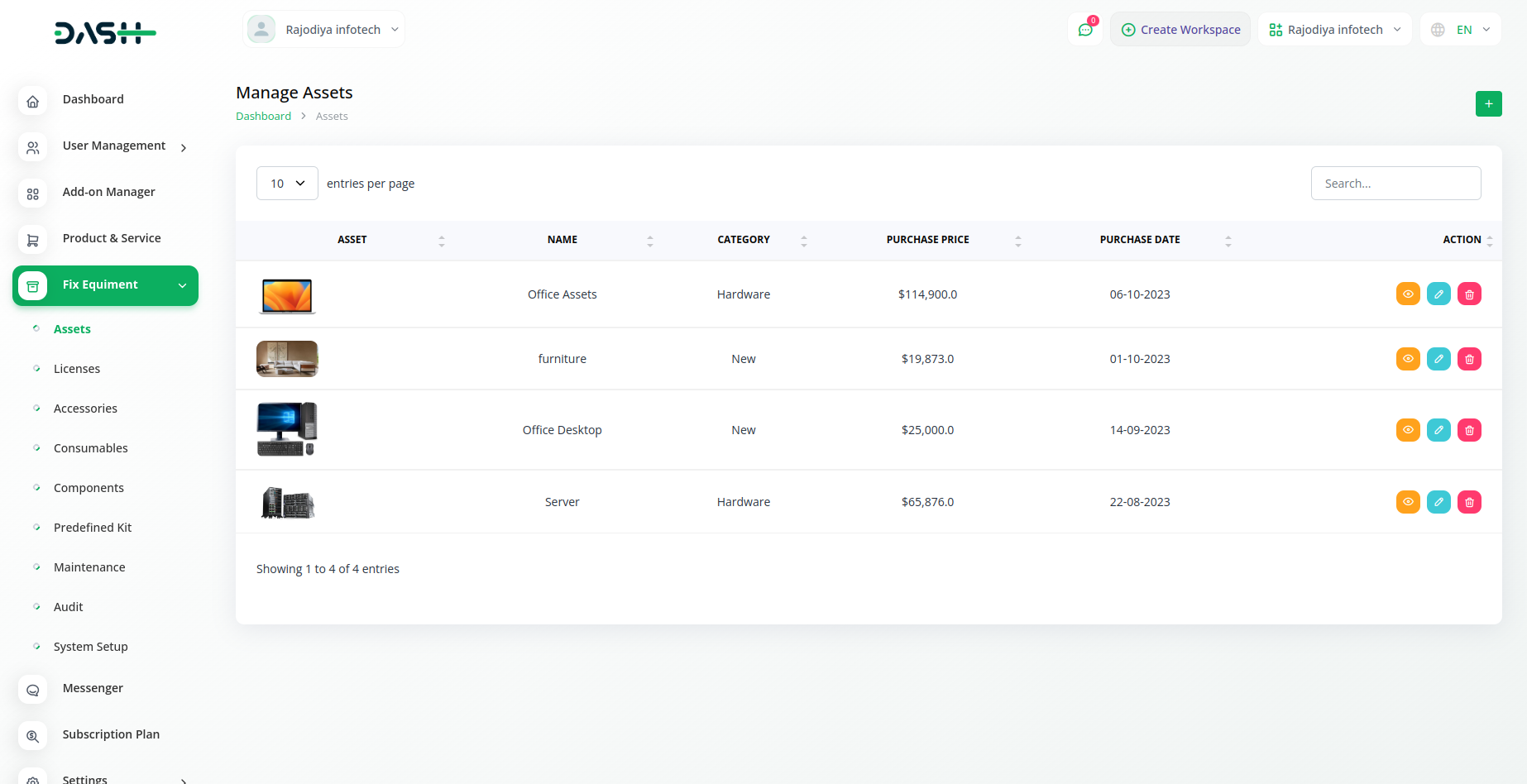Screen dimensions: 1527x784
Task: Expand the EN language selector
Action: click(1461, 30)
